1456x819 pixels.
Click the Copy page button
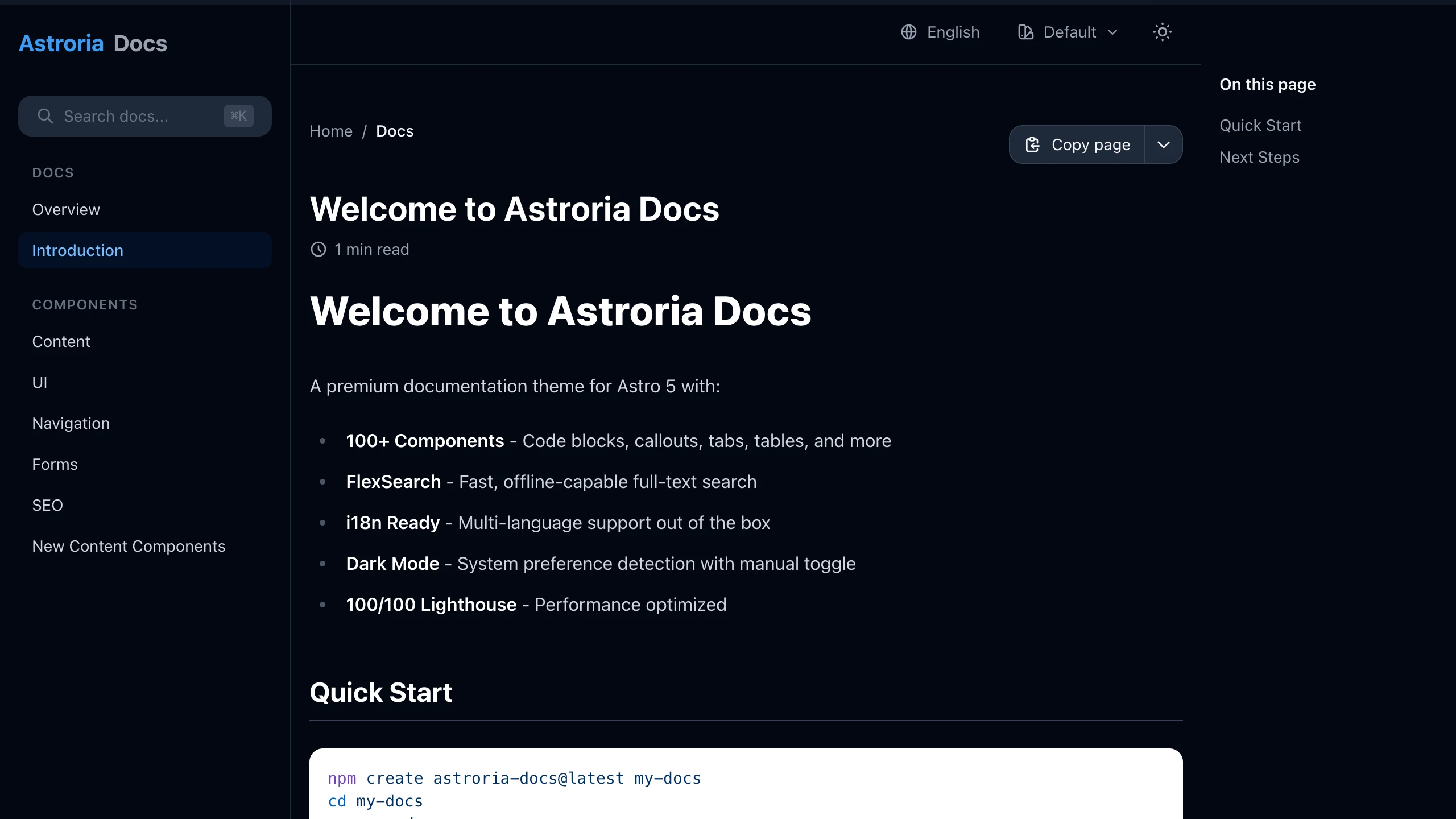pos(1077,144)
